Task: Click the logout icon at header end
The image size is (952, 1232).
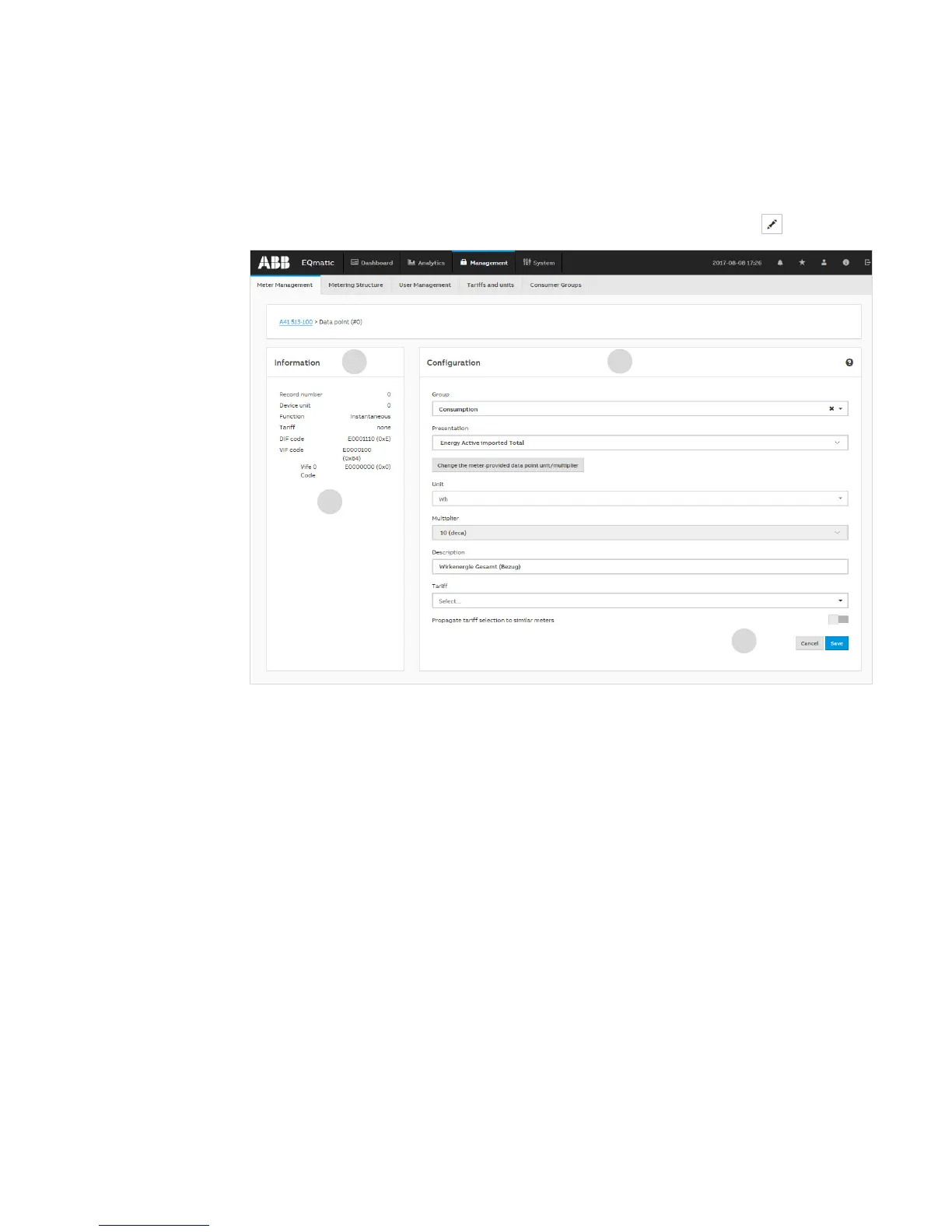Action: click(867, 263)
